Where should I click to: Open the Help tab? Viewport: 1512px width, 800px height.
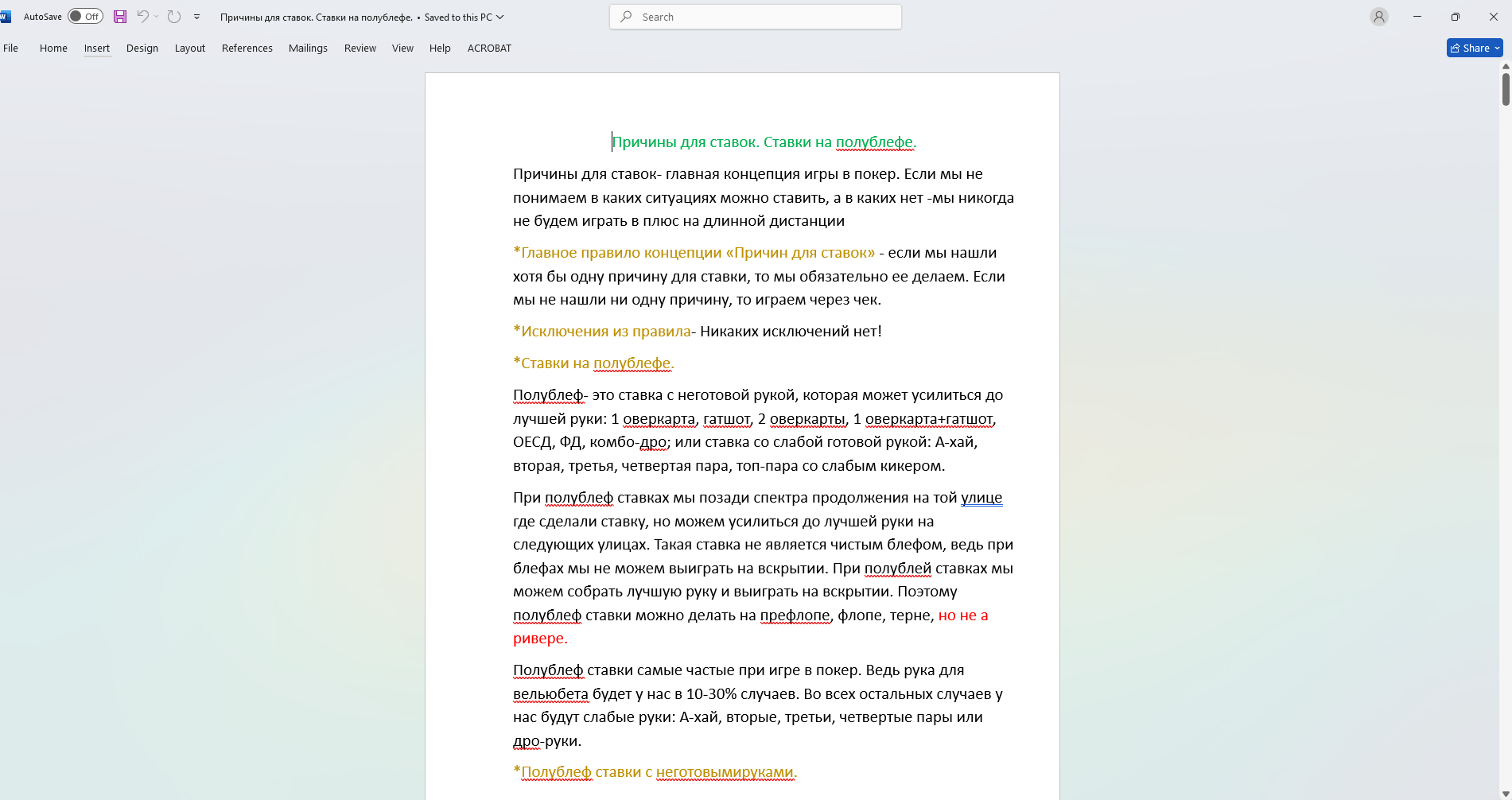(440, 49)
